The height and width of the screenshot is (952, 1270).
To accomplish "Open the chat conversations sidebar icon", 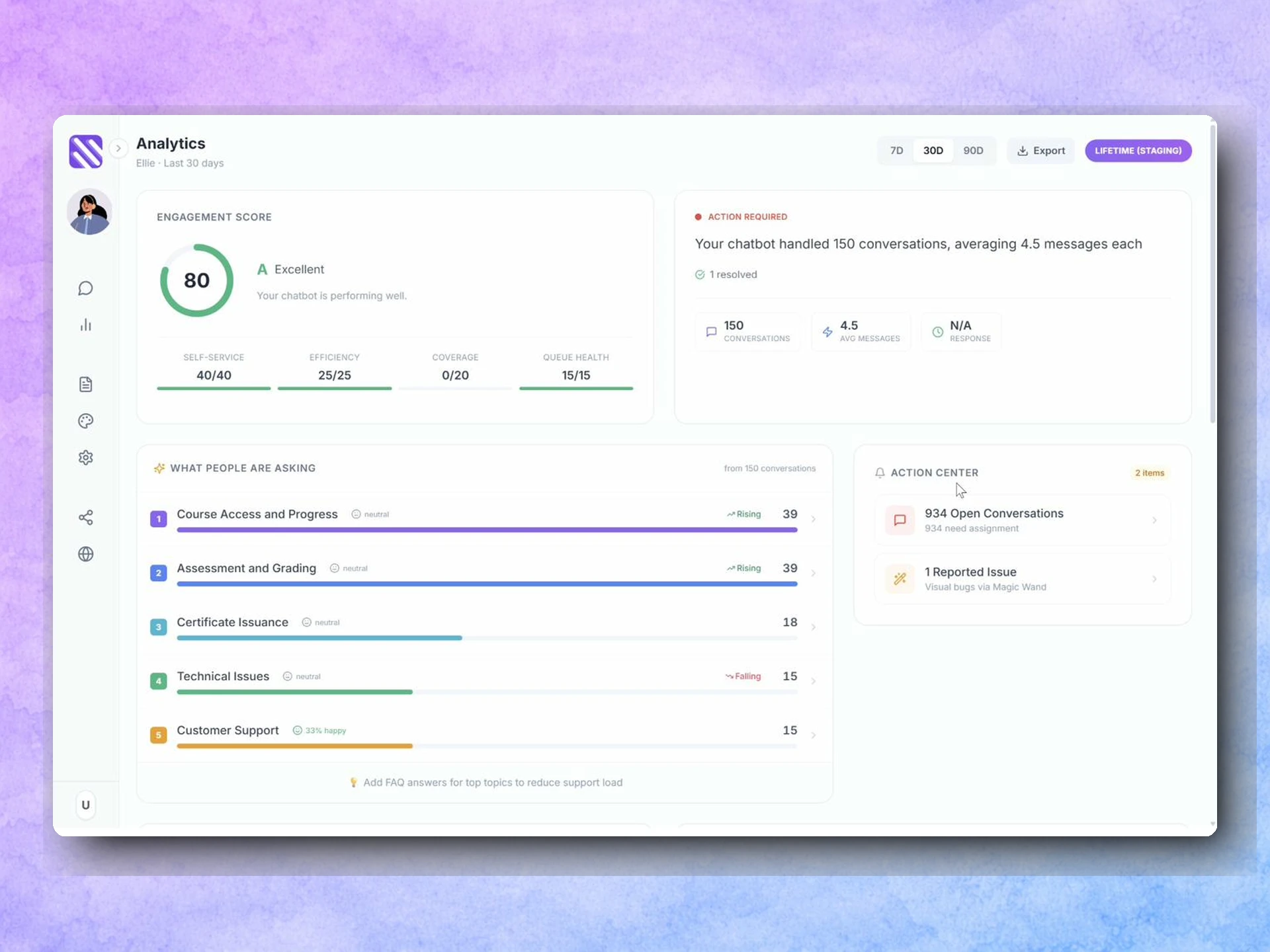I will (85, 288).
